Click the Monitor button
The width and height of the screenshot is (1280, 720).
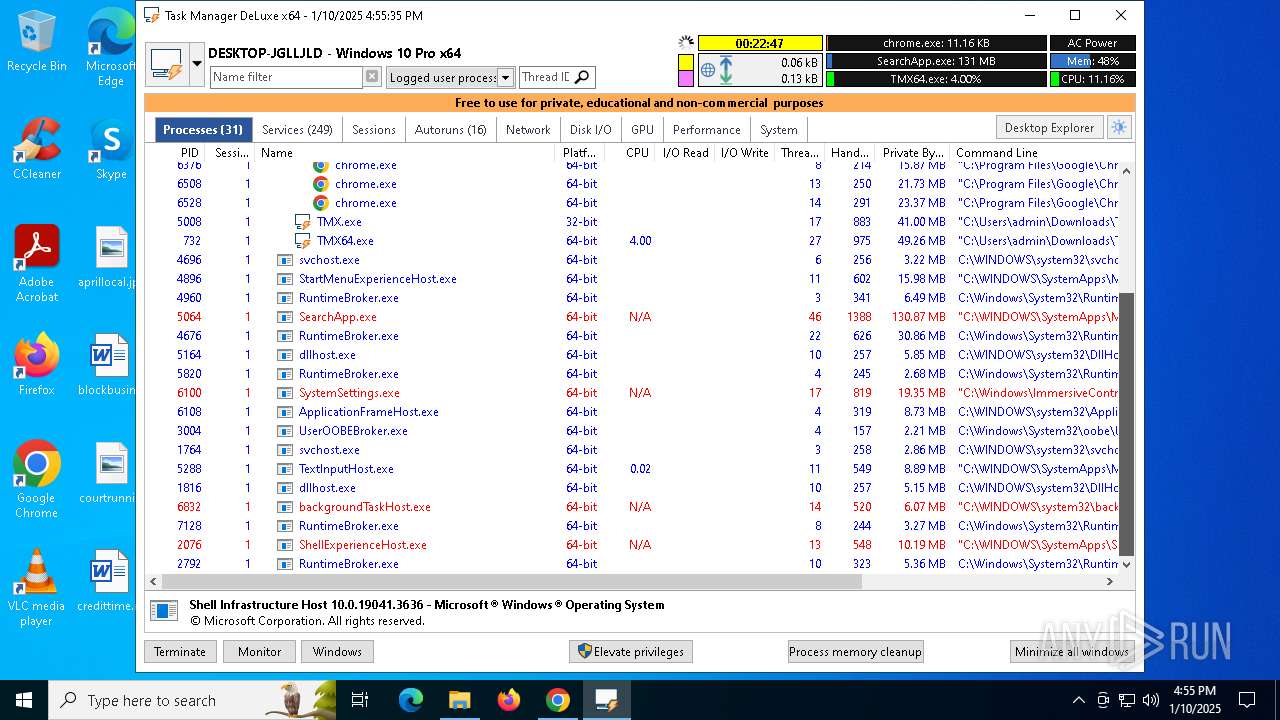click(x=259, y=652)
